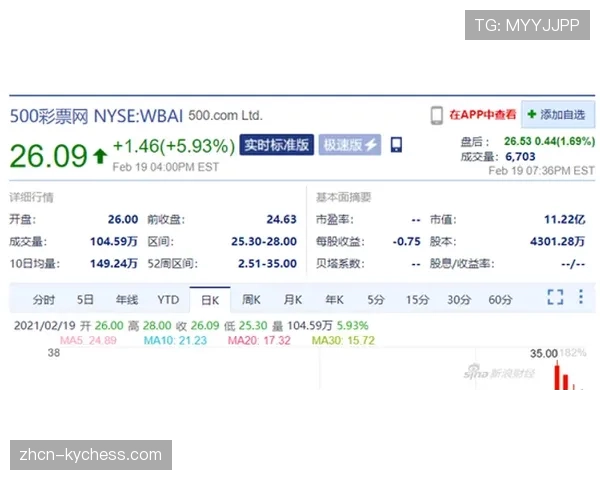Click the 2021/02/19 date in chart header
Screen dimensions: 600x480
pos(45,326)
